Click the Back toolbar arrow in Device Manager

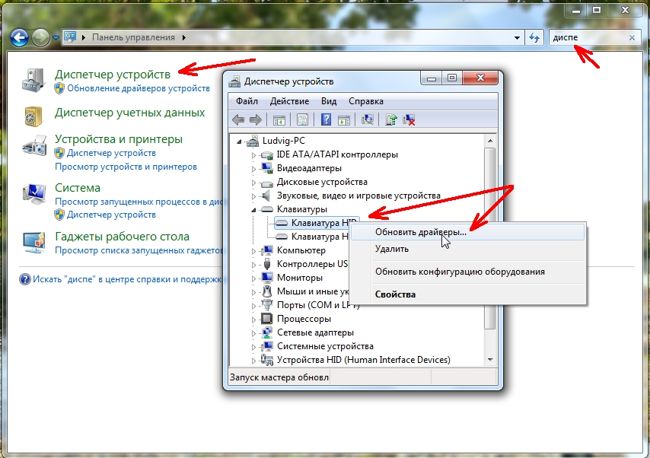coord(238,120)
